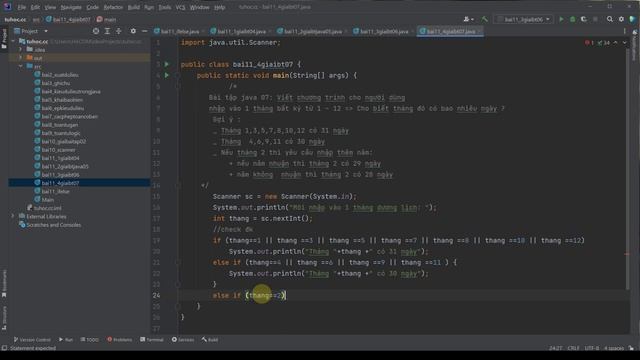The height and width of the screenshot is (360, 640).
Task: Open the Run tool window at bottom
Action: [66, 340]
